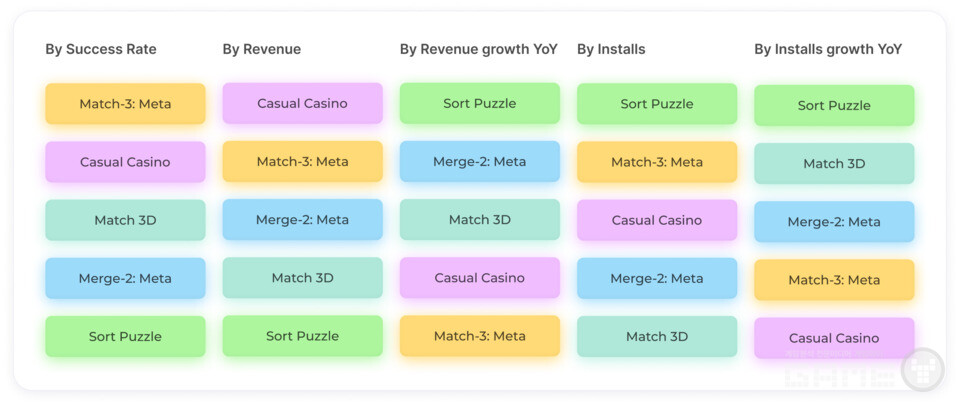This screenshot has width=960, height=407.
Task: Select Merge-2: Meta card in By Revenue column
Action: (302, 220)
